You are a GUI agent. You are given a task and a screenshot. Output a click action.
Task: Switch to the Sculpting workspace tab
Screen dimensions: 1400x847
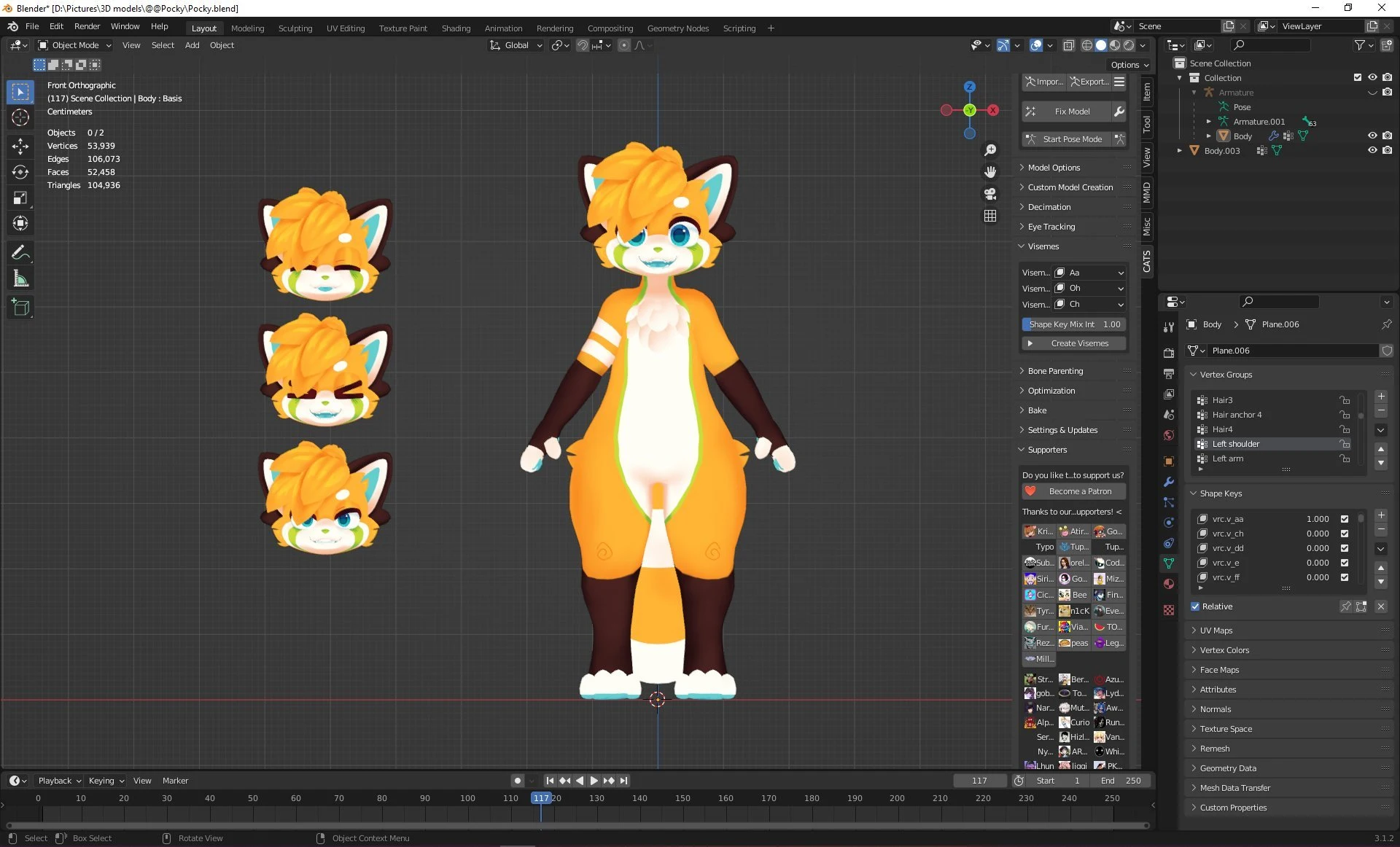pos(295,28)
